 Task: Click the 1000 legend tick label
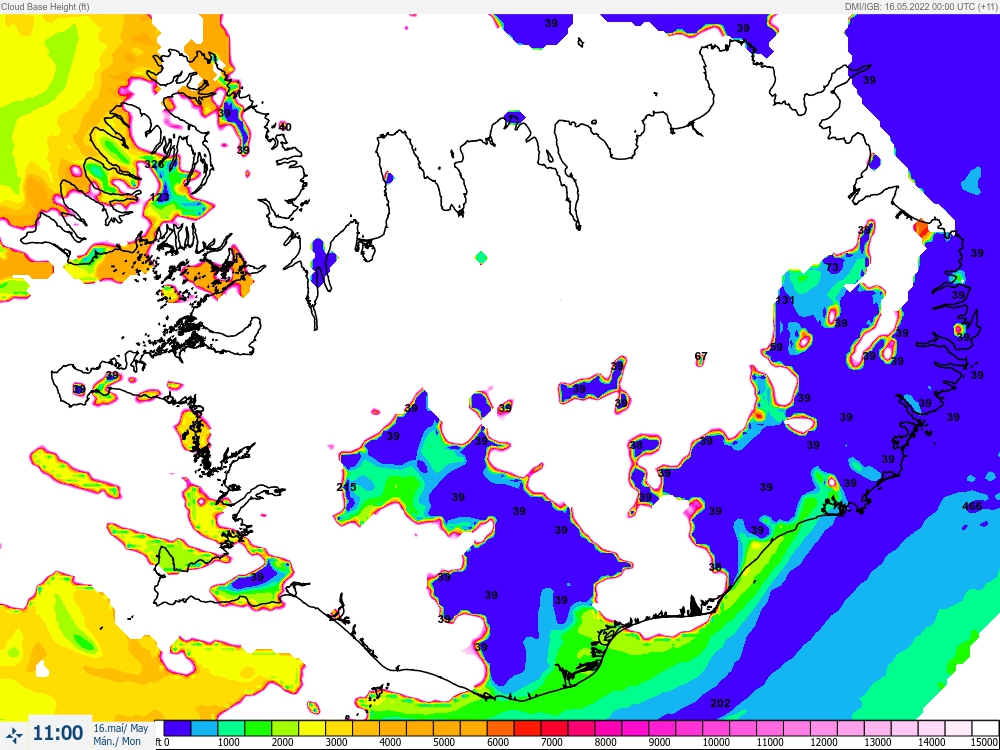(229, 742)
